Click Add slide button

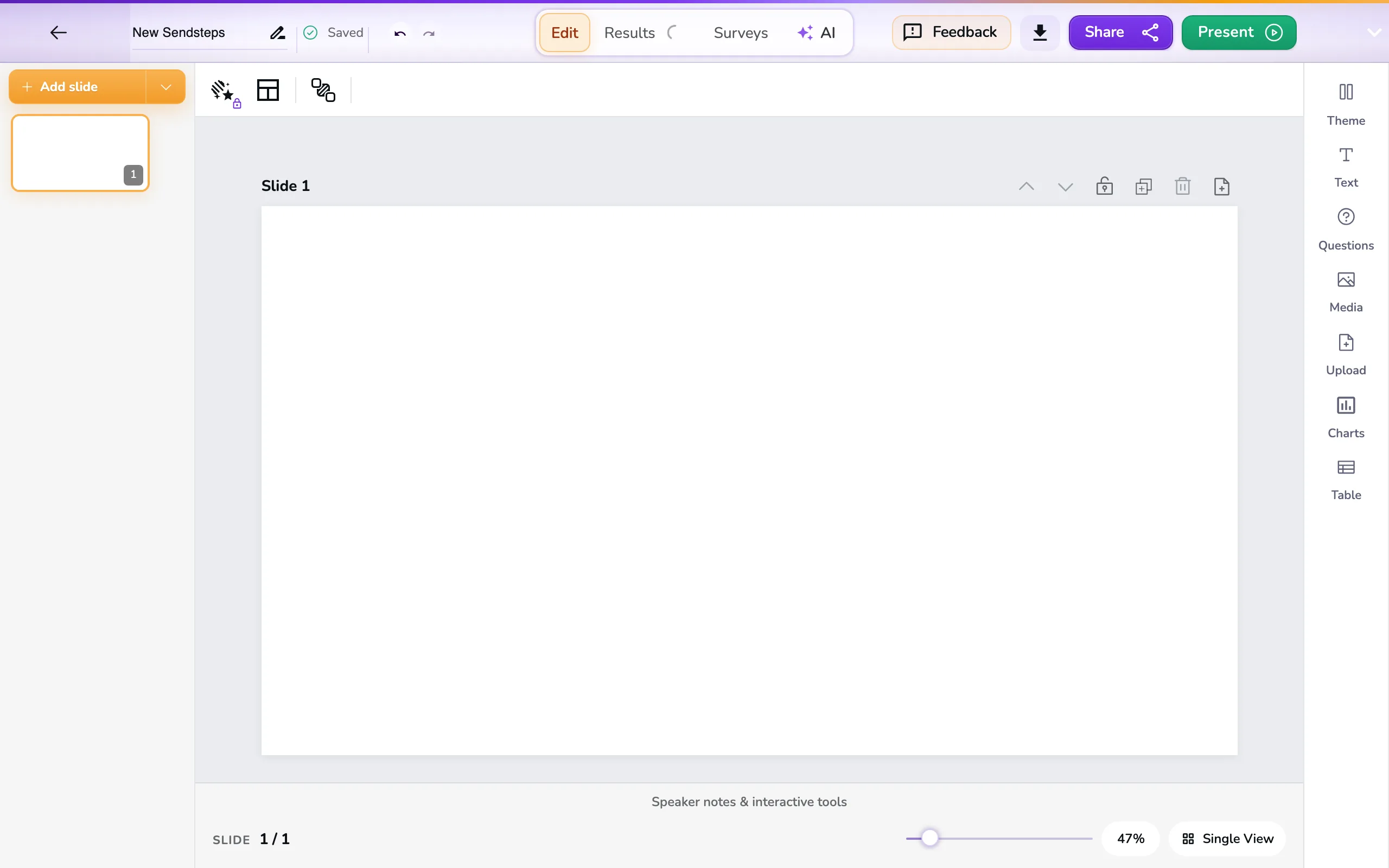[x=77, y=87]
